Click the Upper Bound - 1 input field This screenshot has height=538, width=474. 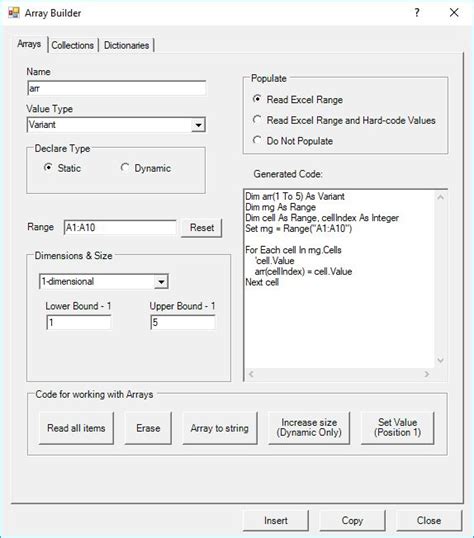click(x=183, y=323)
